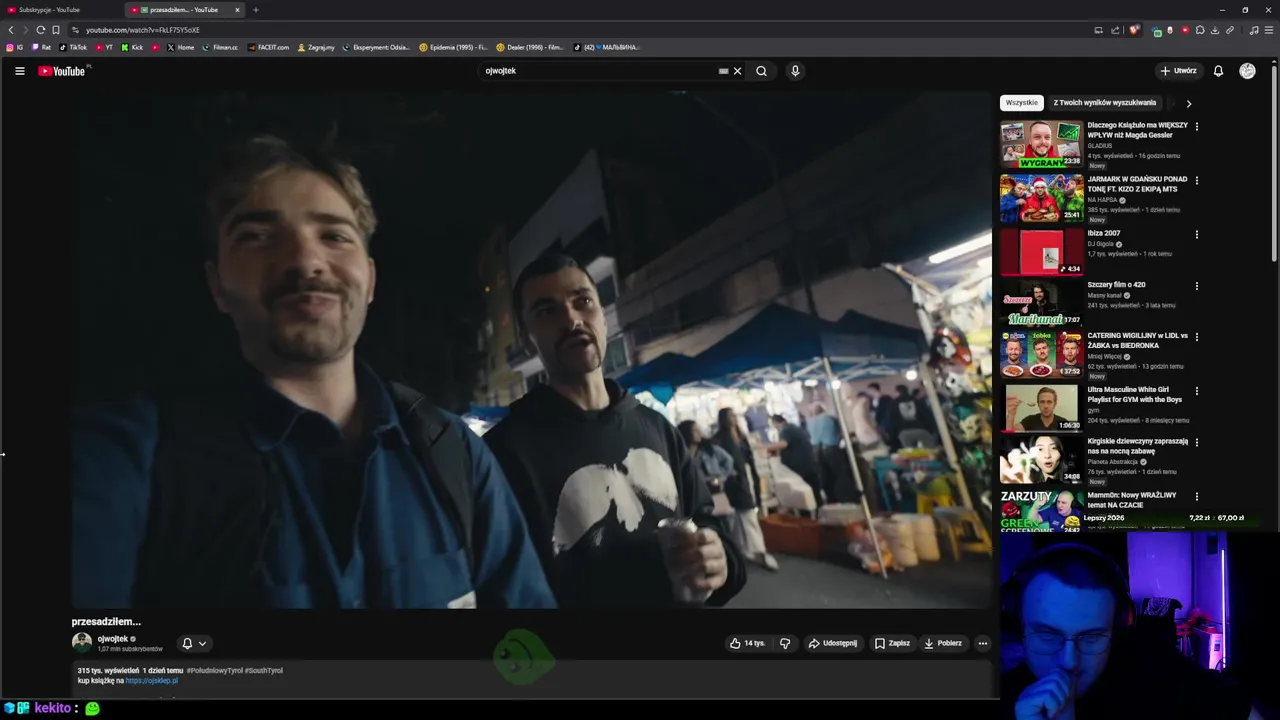Open browser extensions puzzle icon

pyautogui.click(x=1200, y=30)
